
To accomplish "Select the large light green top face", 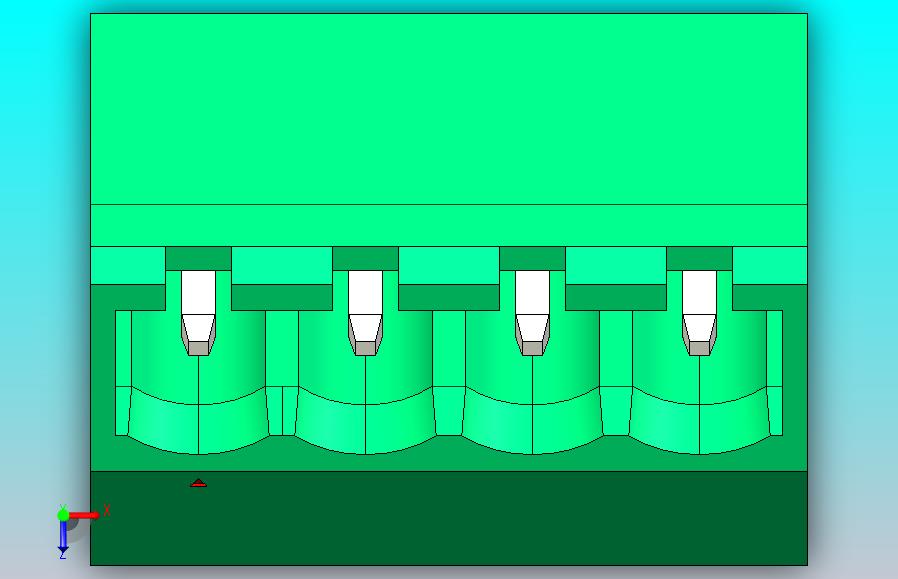I will [449, 109].
